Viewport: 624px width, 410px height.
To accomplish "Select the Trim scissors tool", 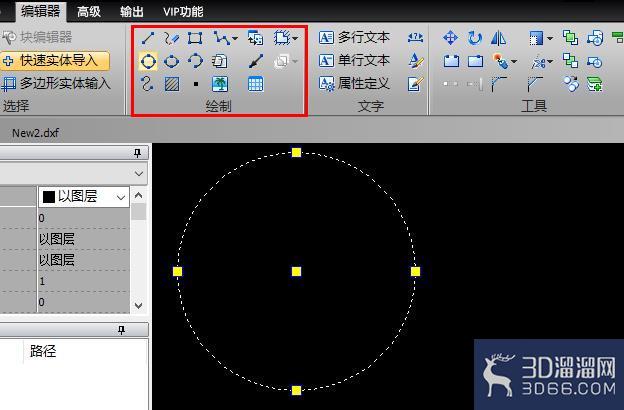I will click(x=538, y=62).
